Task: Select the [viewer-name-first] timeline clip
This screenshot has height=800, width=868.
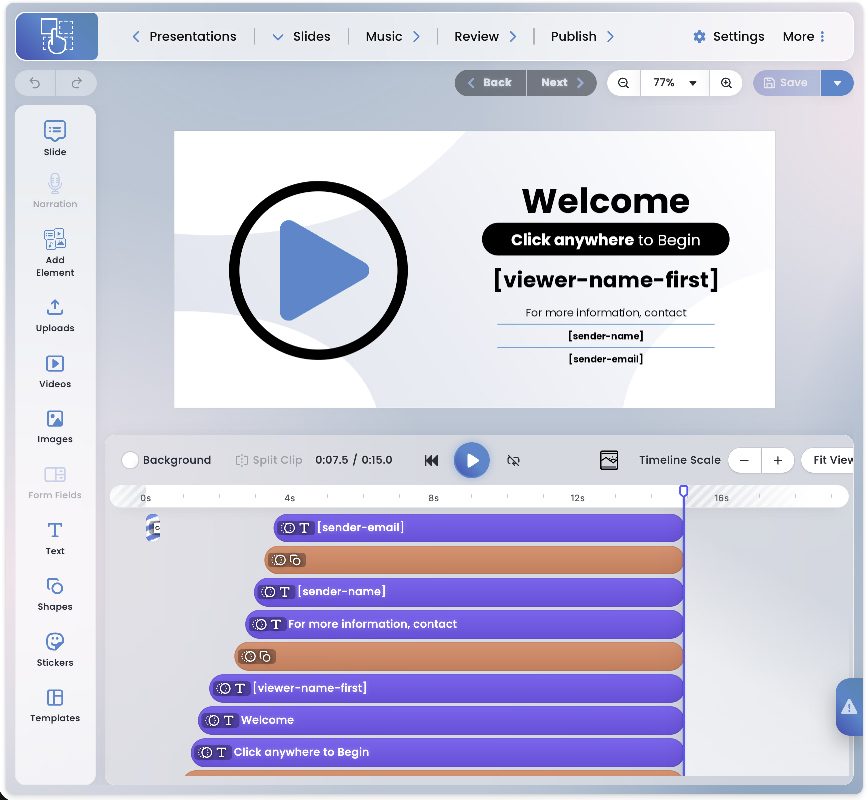Action: (446, 688)
